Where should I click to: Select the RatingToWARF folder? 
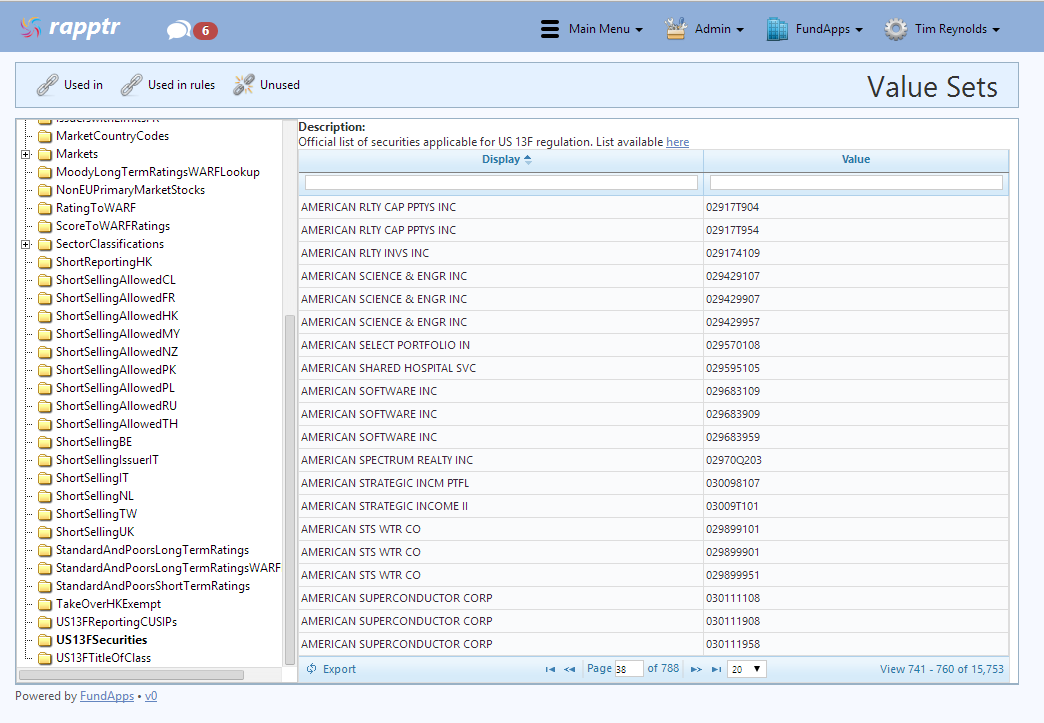pos(96,208)
